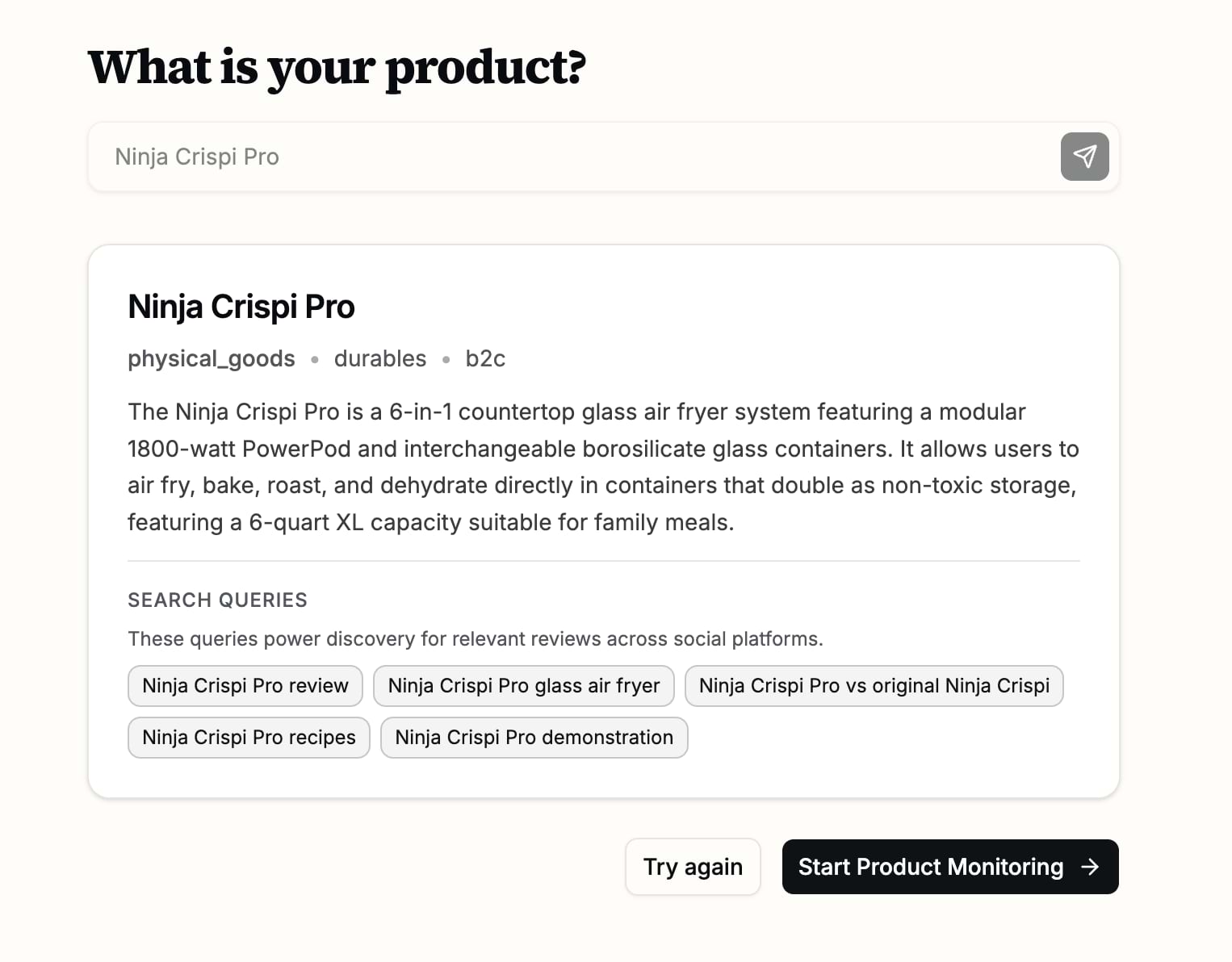Image resolution: width=1232 pixels, height=962 pixels.
Task: Click the 'Ninja Crispi Pro demonstration' search query
Action: [x=533, y=737]
